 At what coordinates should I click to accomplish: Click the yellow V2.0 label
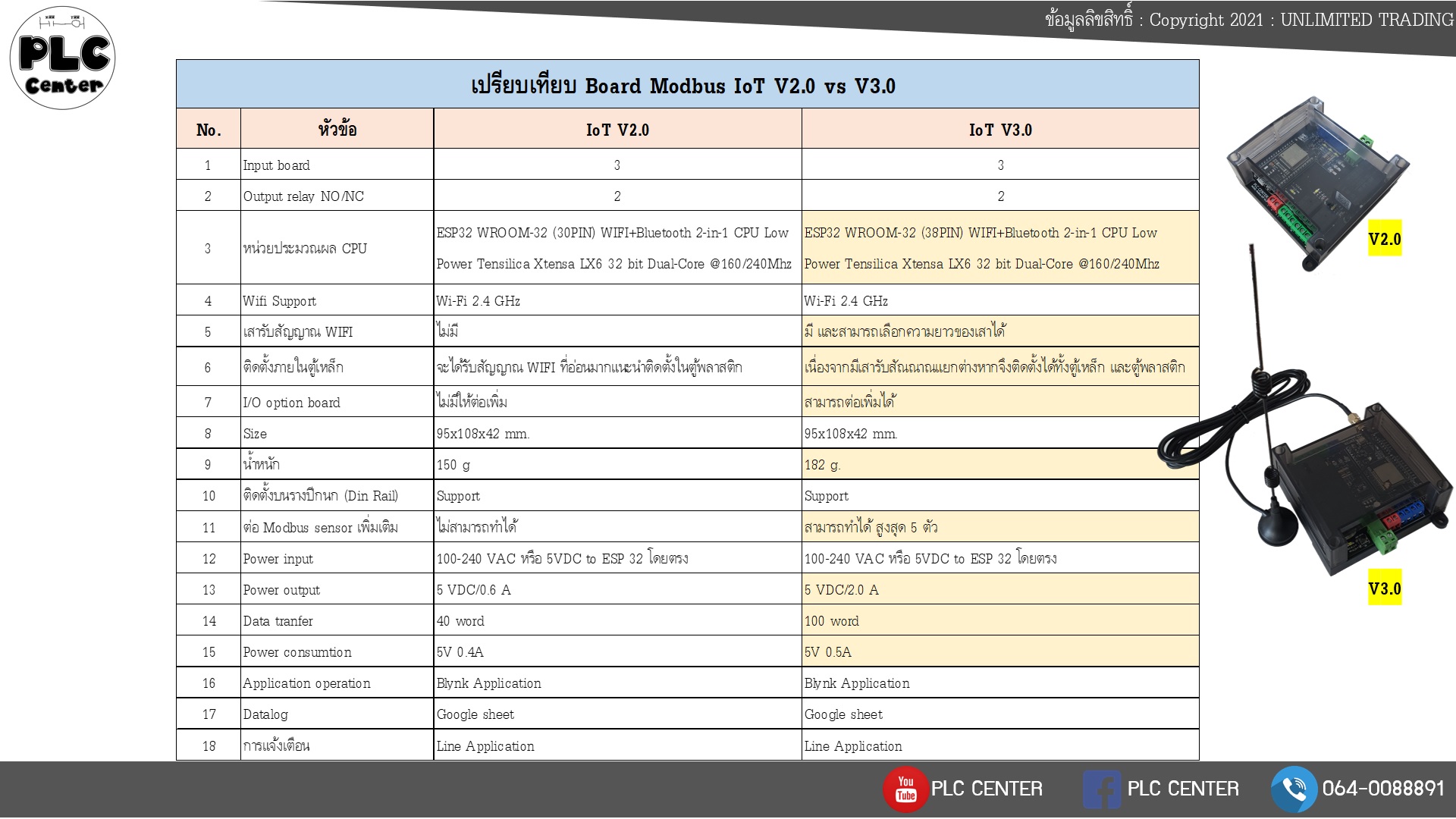tap(1384, 240)
